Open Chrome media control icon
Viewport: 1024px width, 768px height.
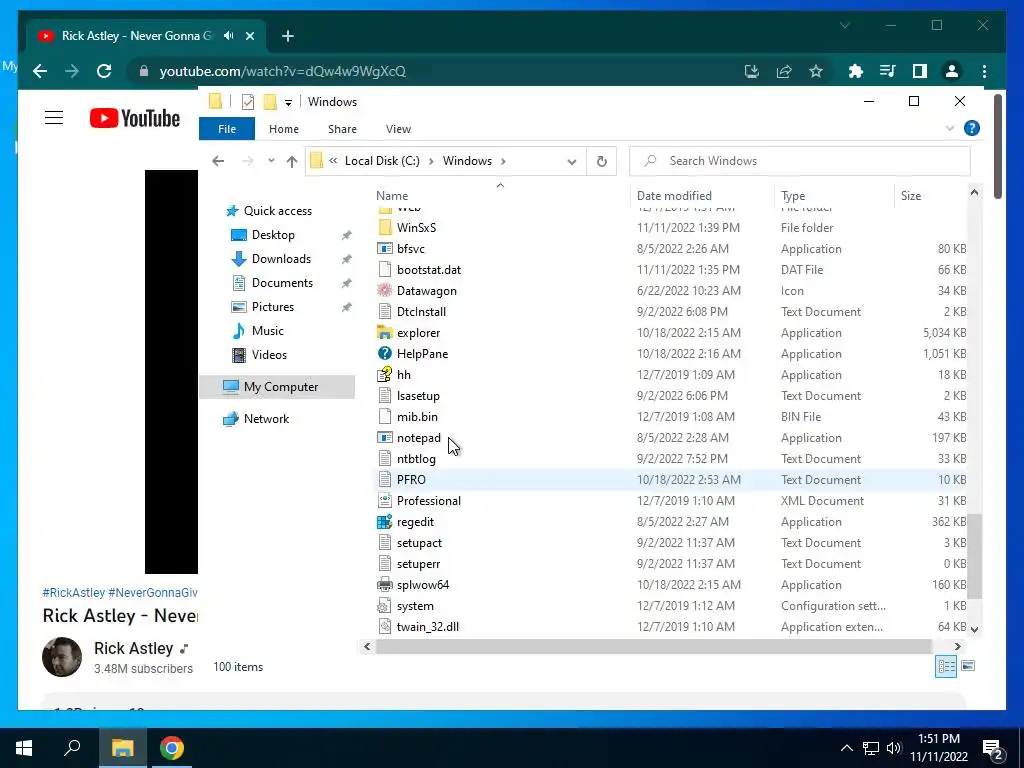(x=888, y=71)
